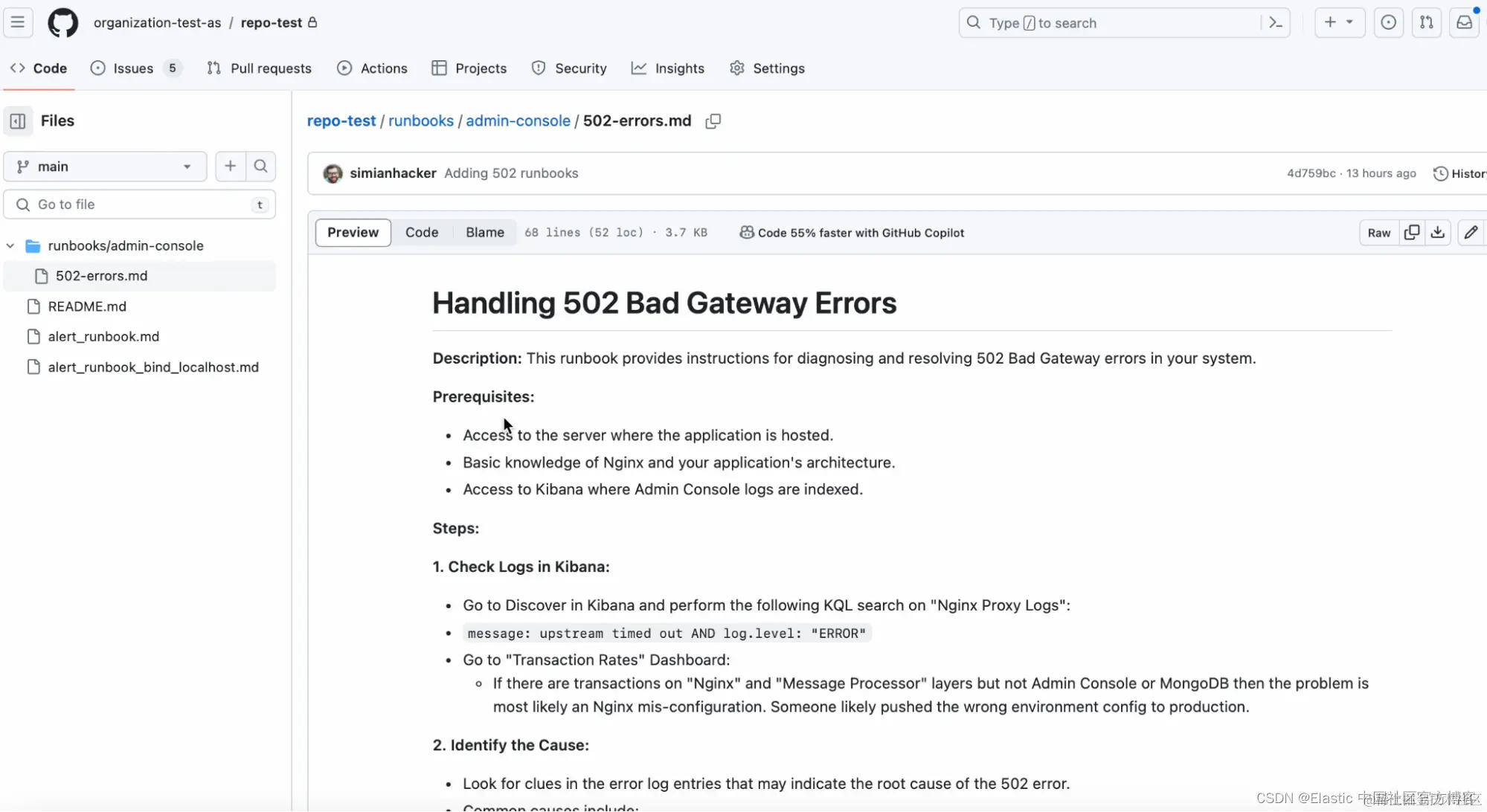Open the create new plus dropdown
Screen dimensions: 1487x812
(x=1338, y=22)
